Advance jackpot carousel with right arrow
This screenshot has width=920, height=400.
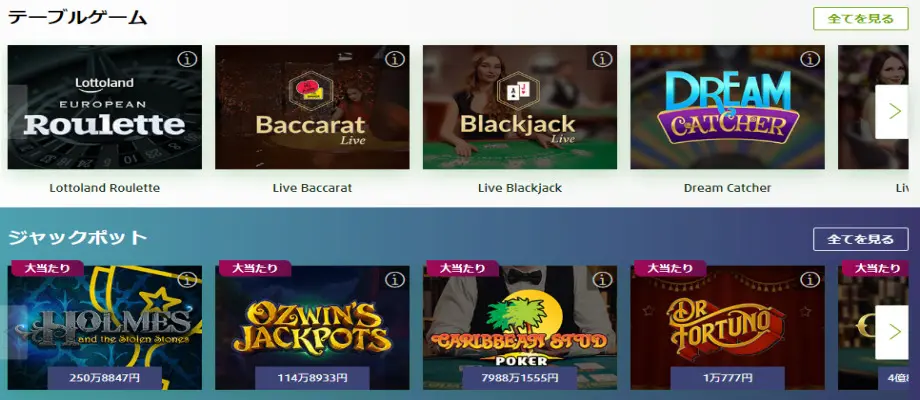pos(894,332)
